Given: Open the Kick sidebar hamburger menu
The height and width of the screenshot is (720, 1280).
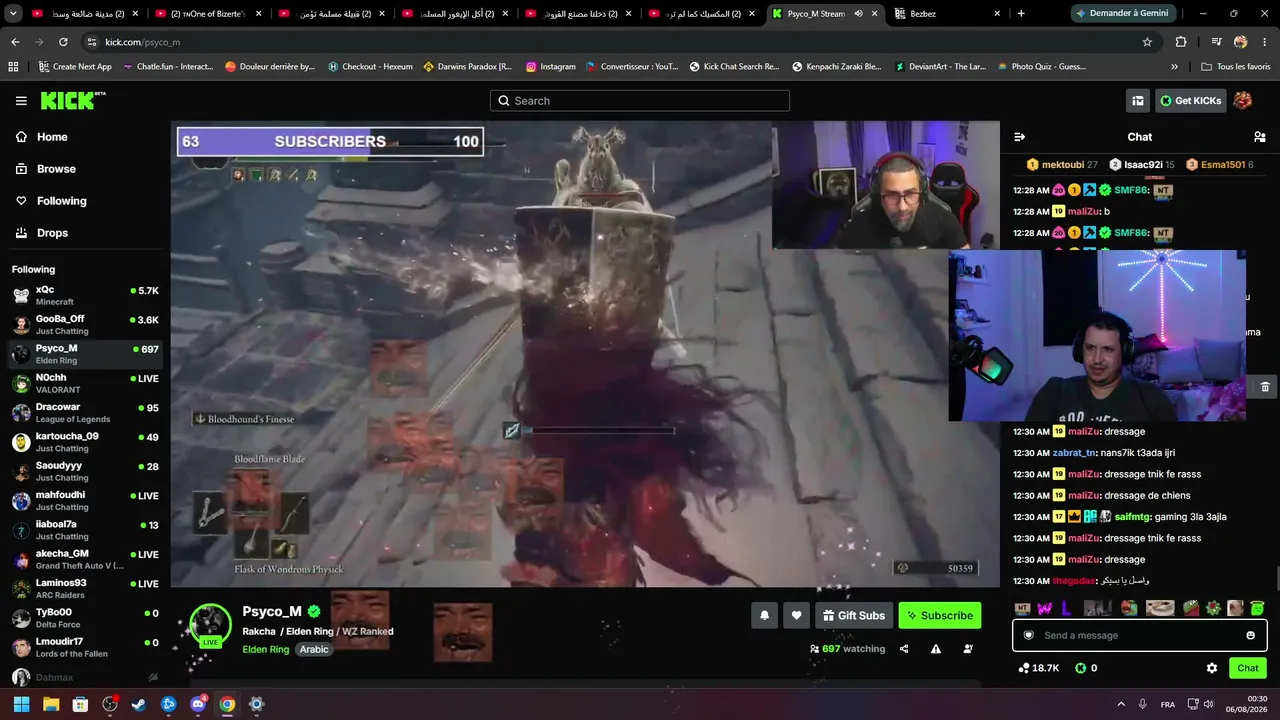Looking at the screenshot, I should 21,101.
